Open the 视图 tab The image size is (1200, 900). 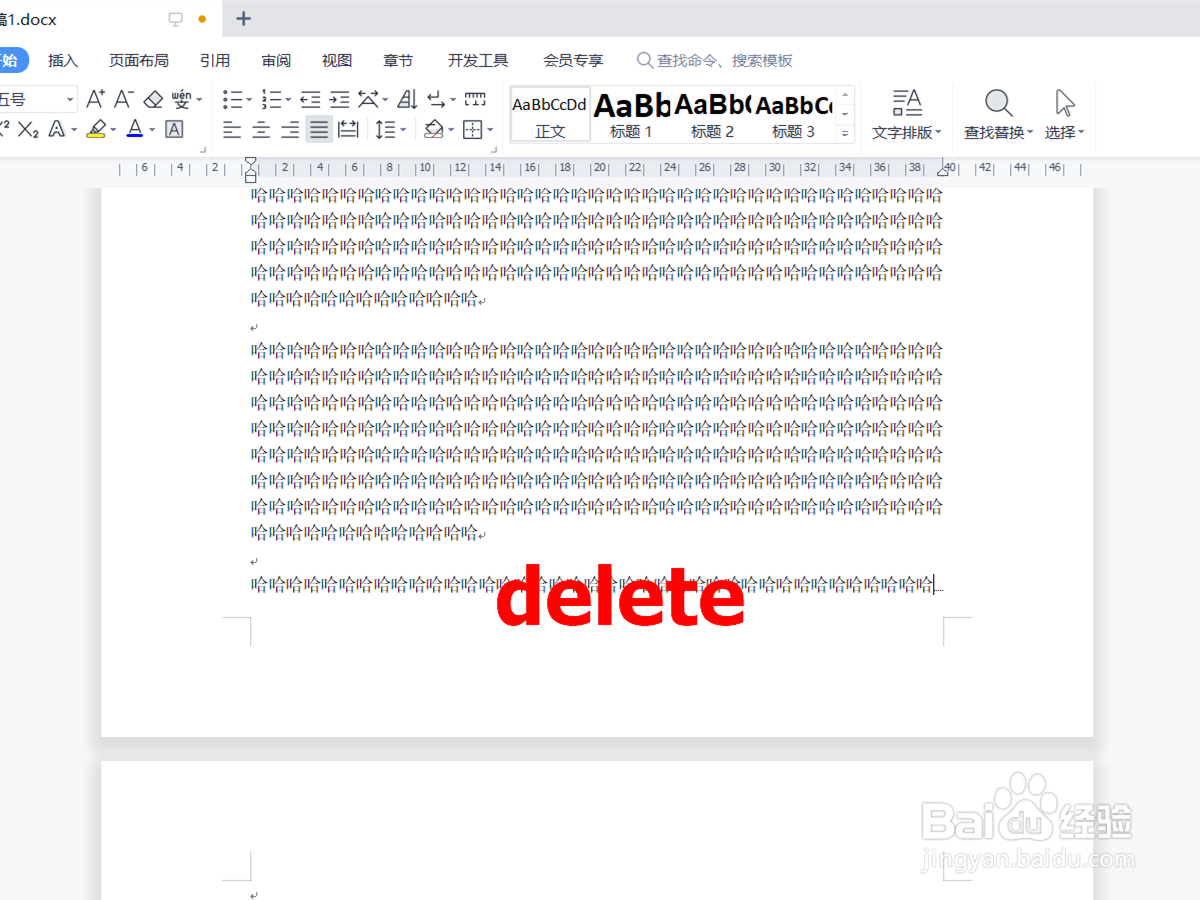[337, 61]
